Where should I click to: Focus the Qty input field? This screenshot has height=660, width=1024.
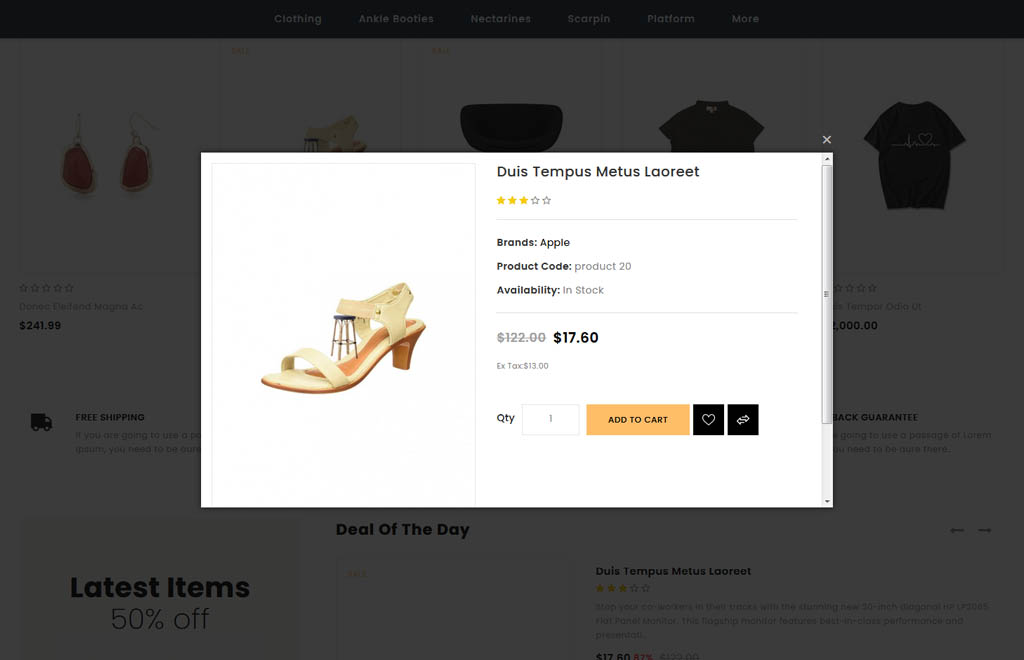(551, 419)
